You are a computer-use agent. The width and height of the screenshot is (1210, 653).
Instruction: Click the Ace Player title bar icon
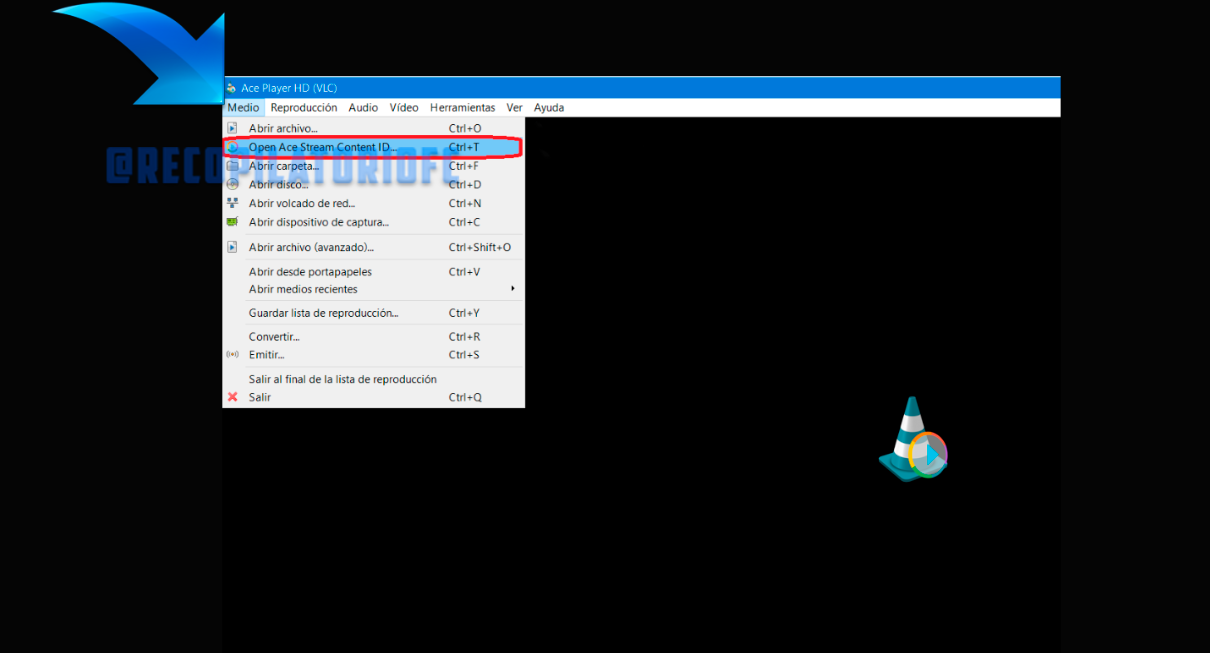232,88
